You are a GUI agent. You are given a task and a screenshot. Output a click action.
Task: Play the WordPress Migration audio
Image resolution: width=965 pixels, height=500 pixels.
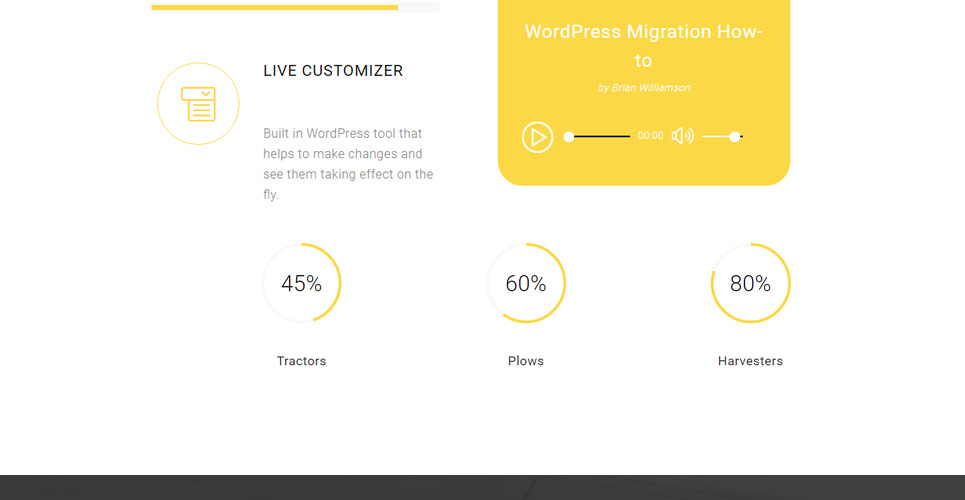(x=537, y=137)
